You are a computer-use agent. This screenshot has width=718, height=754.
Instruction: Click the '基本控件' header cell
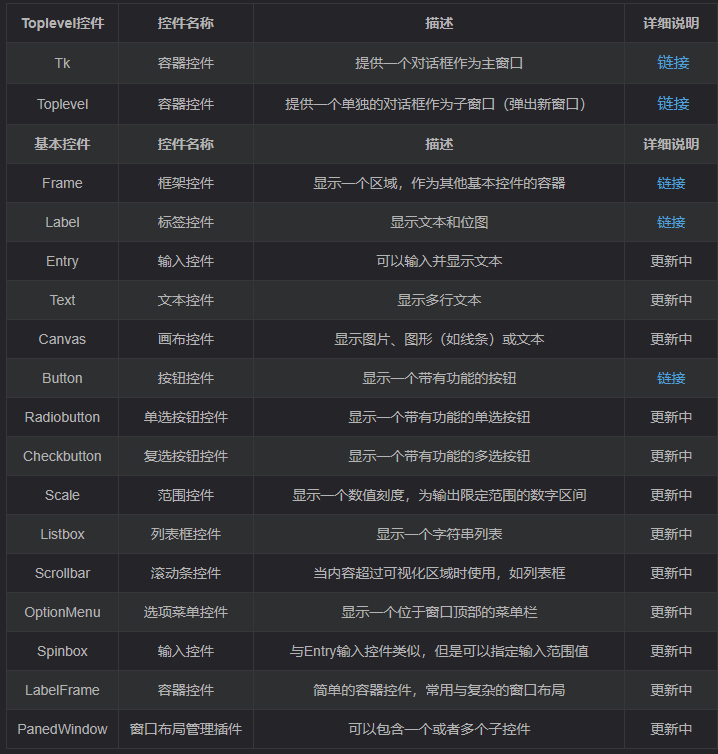(63, 144)
